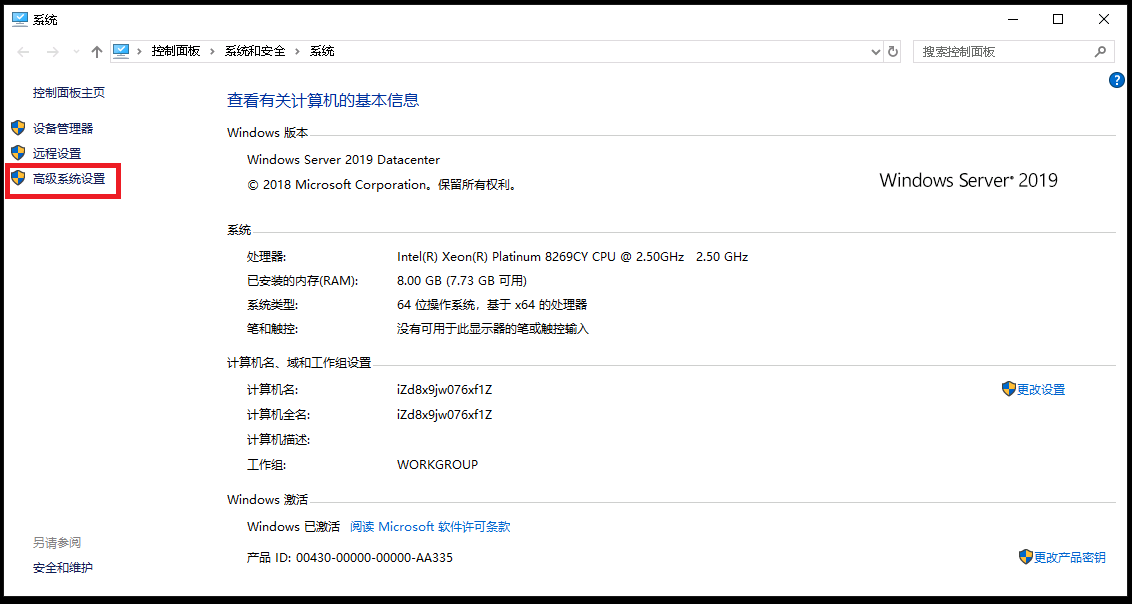Open 阅读 Microsoft 软件许可条款 link
Screen dimensions: 1132x604
click(x=430, y=527)
